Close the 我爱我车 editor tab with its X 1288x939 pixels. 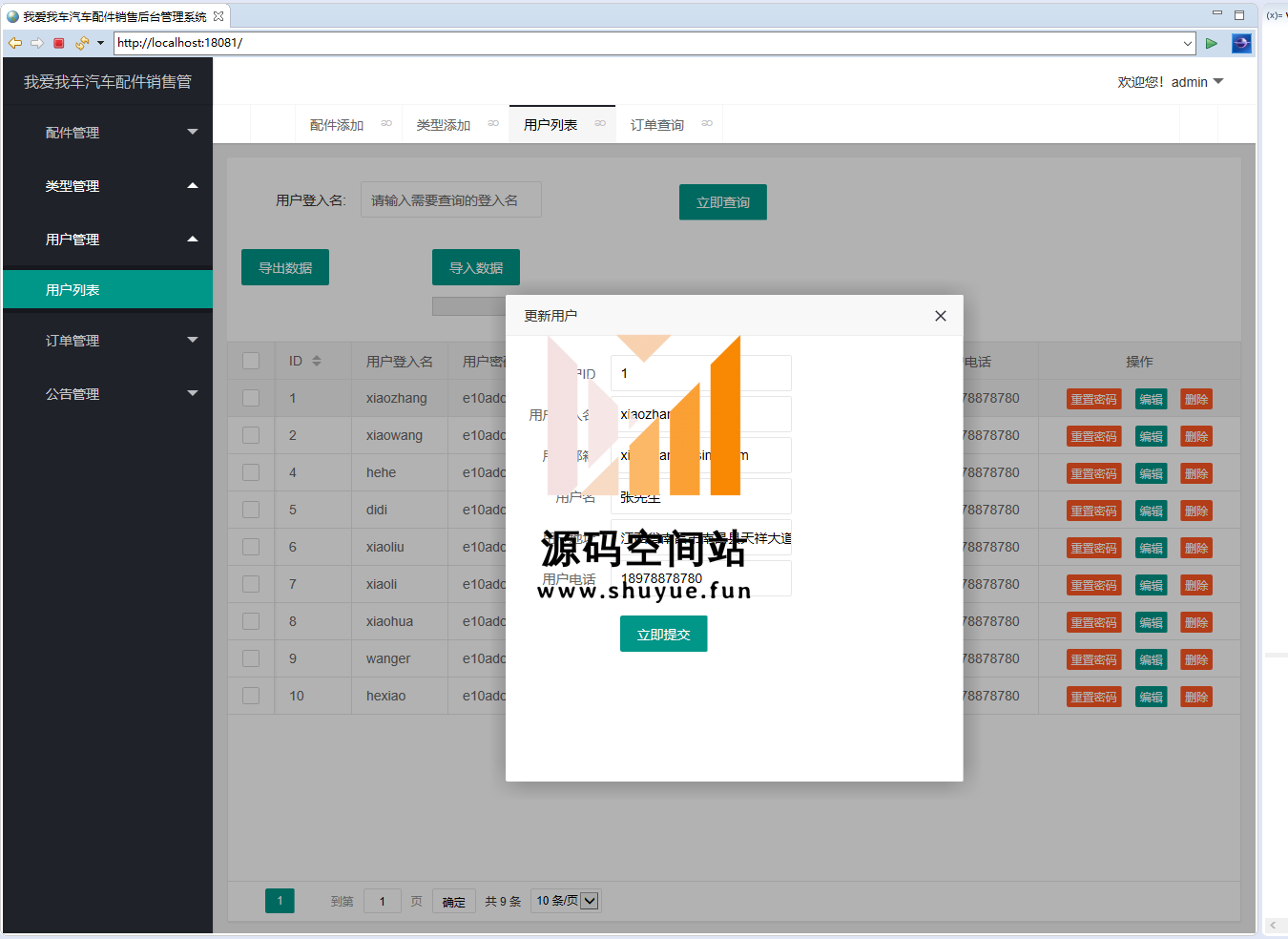218,16
